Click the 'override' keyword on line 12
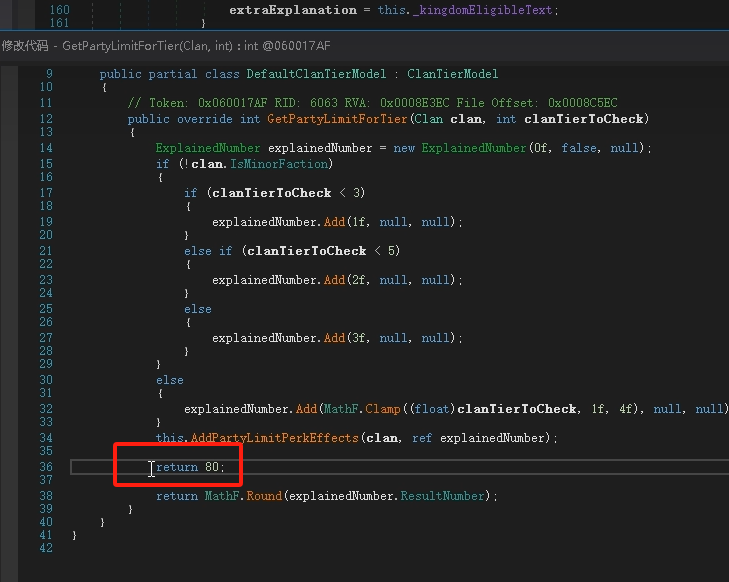Viewport: 729px width, 582px height. click(205, 119)
